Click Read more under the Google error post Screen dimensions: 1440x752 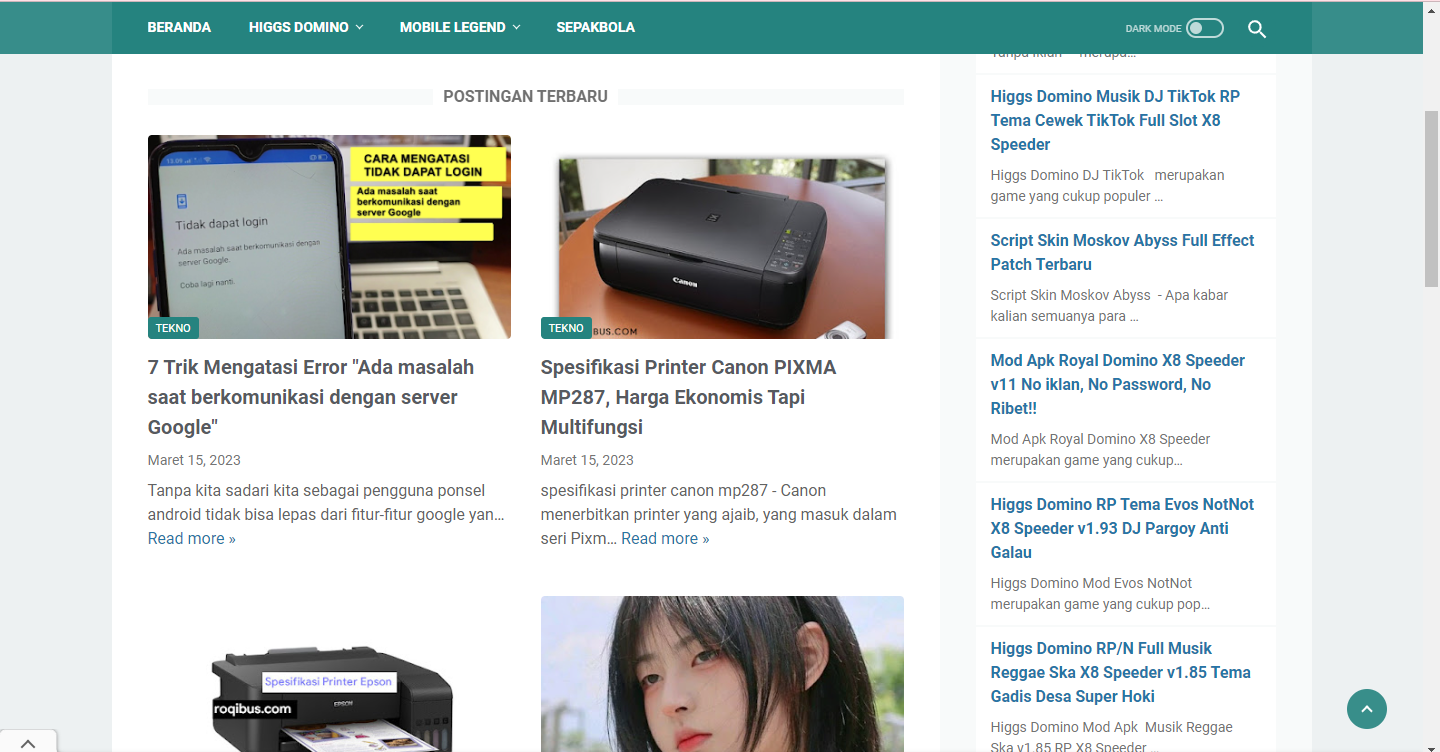pyautogui.click(x=192, y=538)
